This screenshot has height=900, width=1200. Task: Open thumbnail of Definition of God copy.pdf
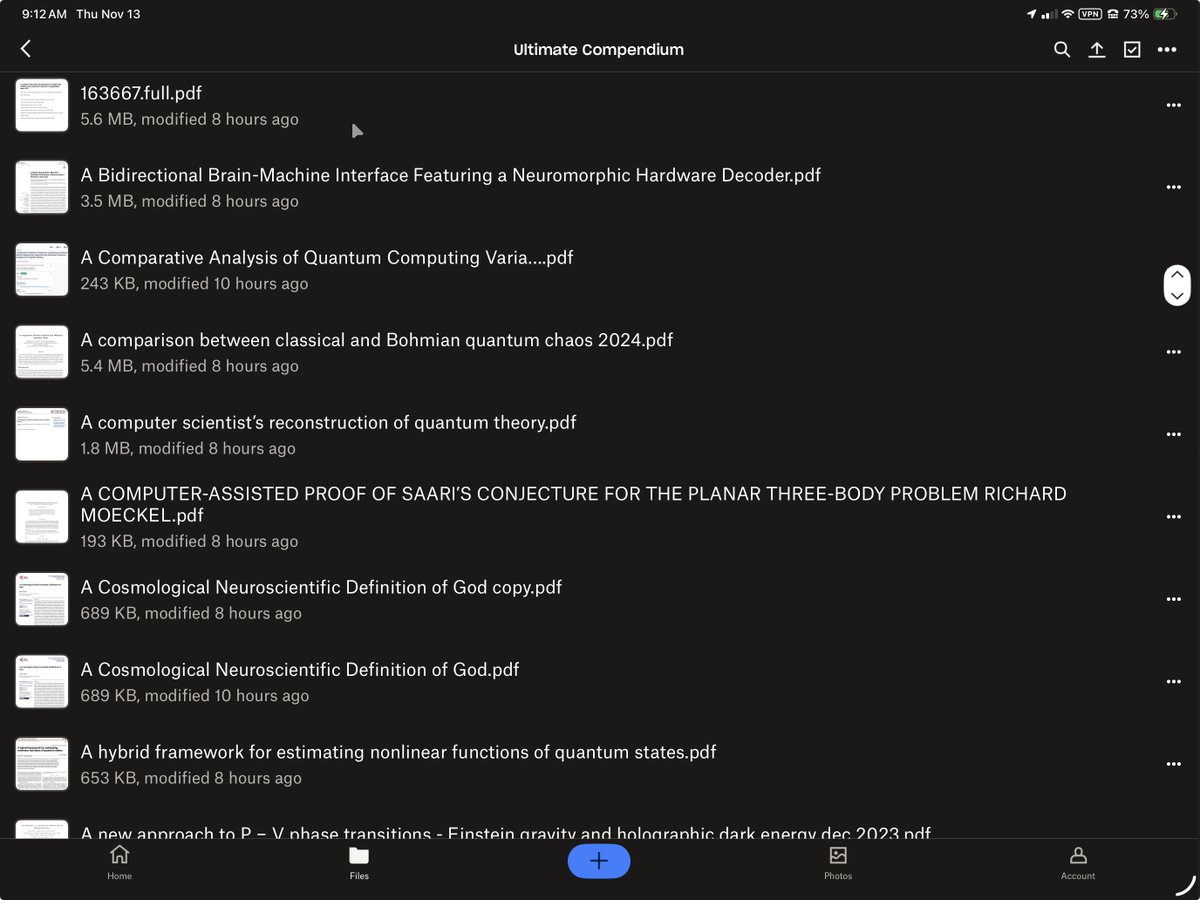(x=42, y=599)
